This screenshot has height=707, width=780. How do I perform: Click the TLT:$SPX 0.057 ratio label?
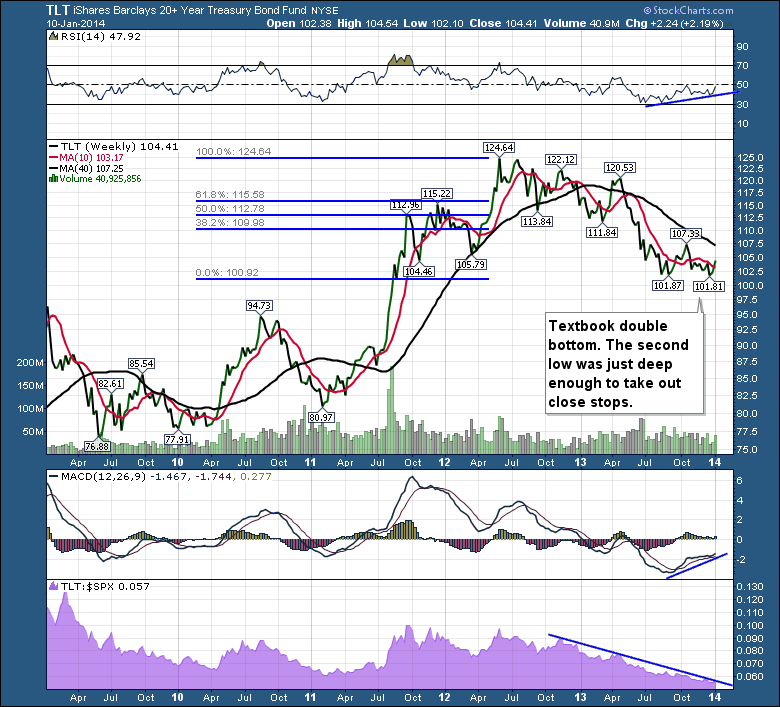(105, 587)
